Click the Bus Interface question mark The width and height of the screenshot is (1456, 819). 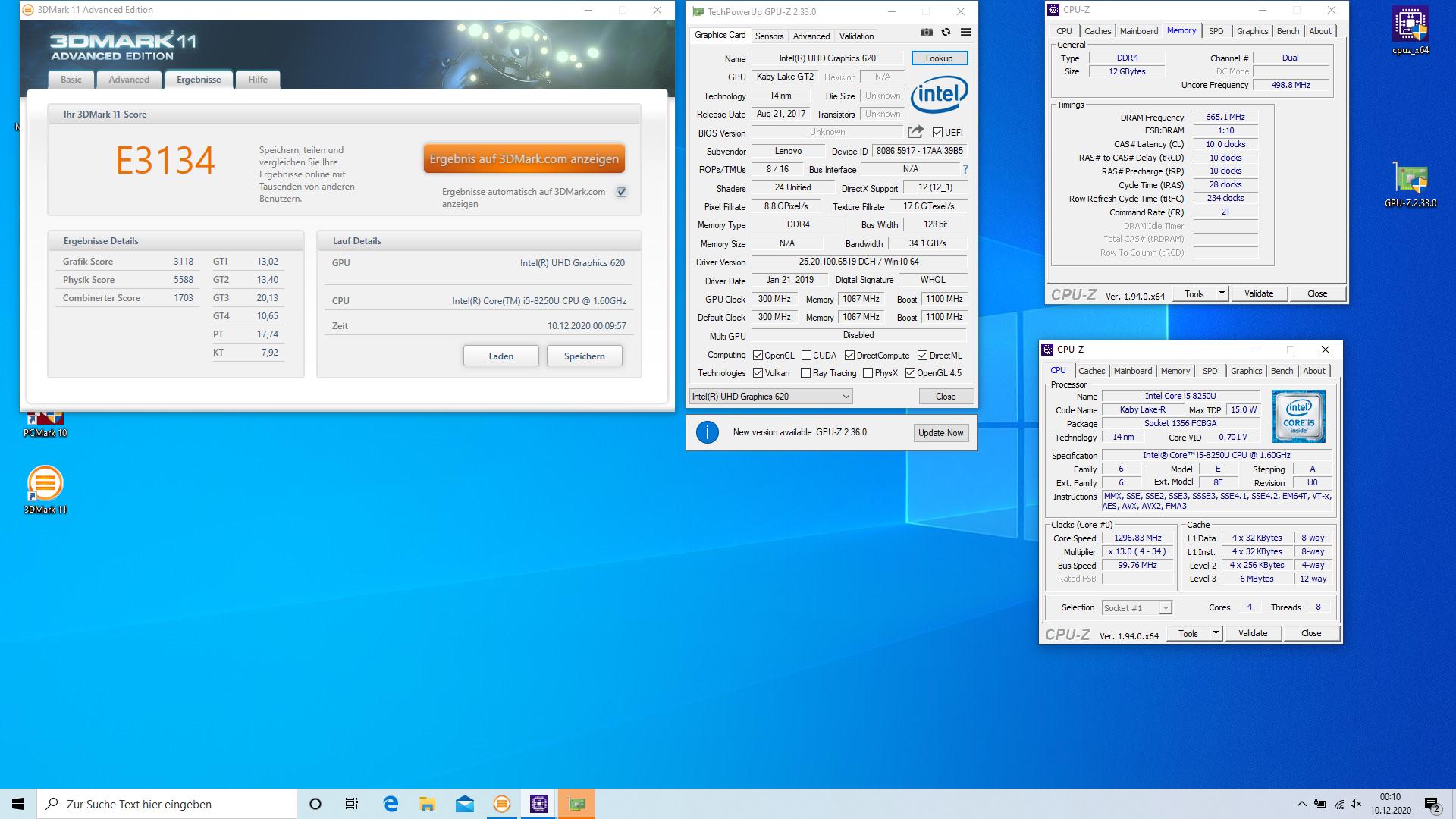(x=965, y=169)
